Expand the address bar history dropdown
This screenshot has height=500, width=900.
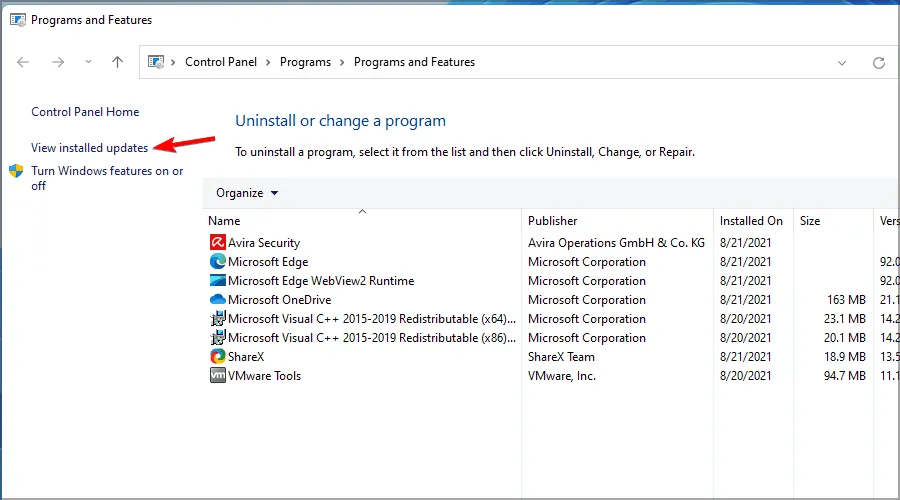pyautogui.click(x=842, y=62)
